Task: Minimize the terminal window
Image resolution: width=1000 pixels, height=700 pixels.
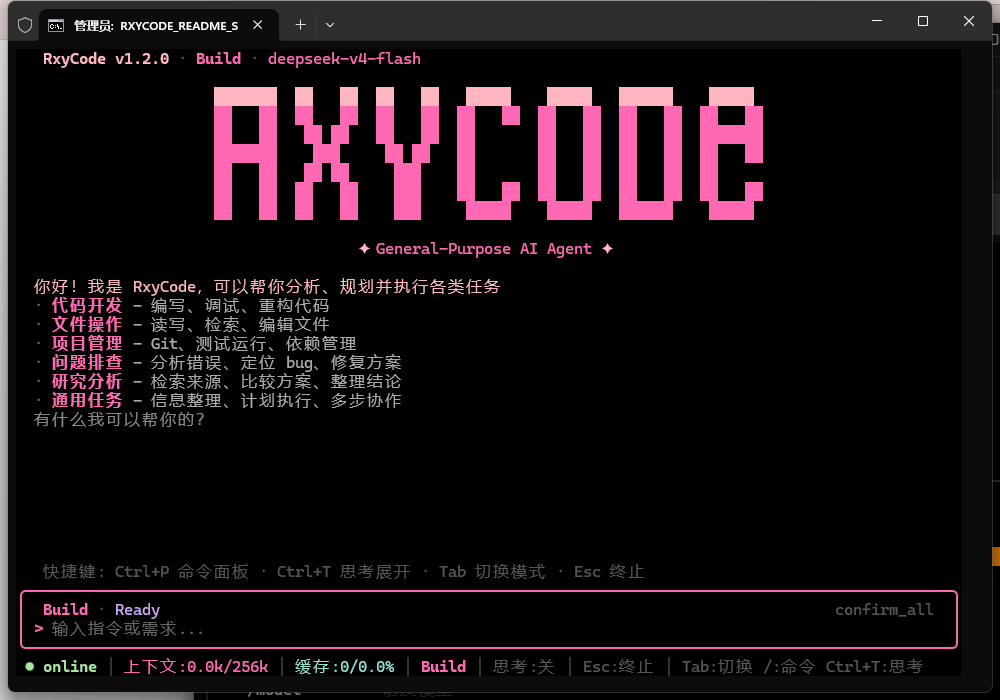Action: (877, 21)
